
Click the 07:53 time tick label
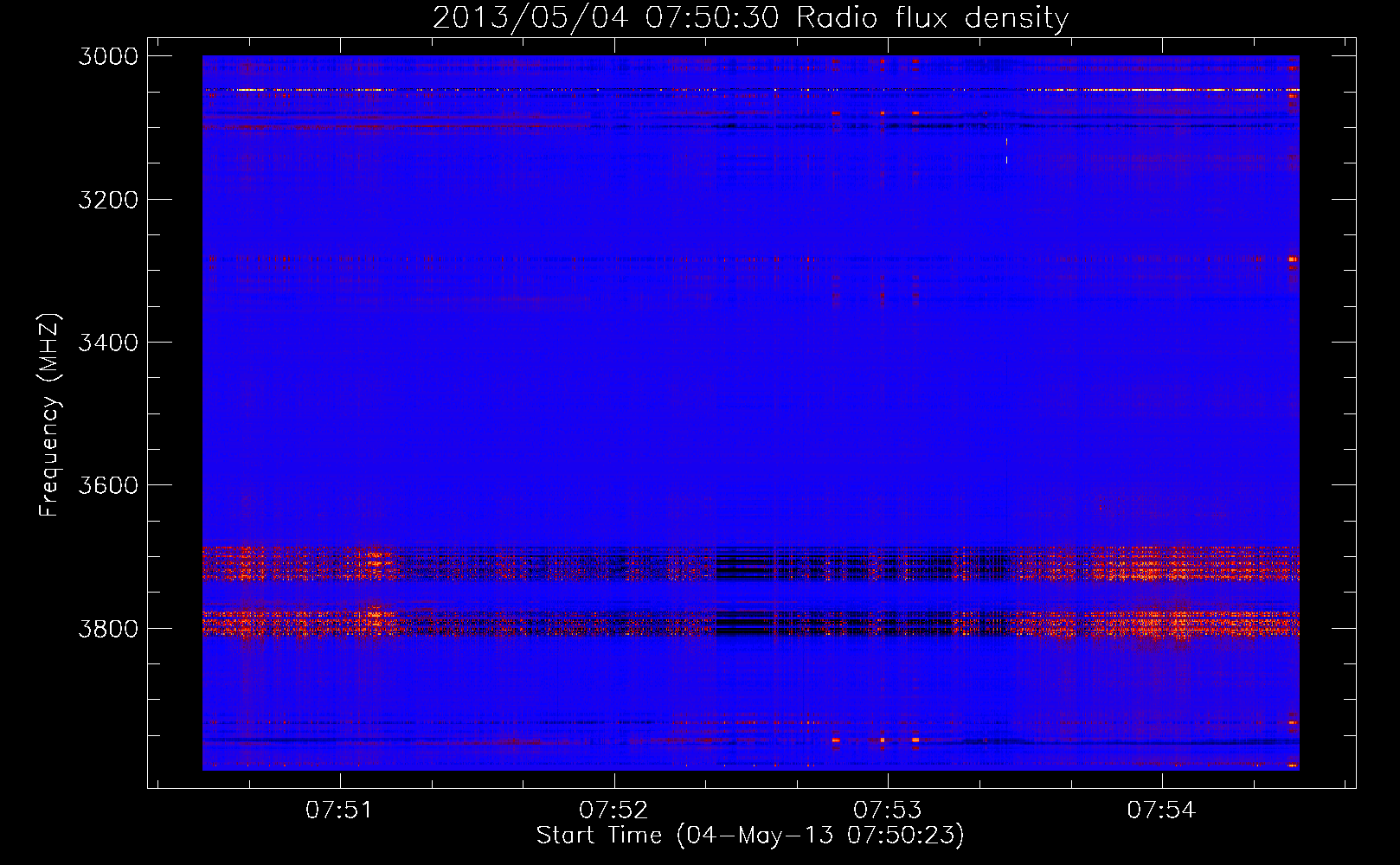pos(888,810)
